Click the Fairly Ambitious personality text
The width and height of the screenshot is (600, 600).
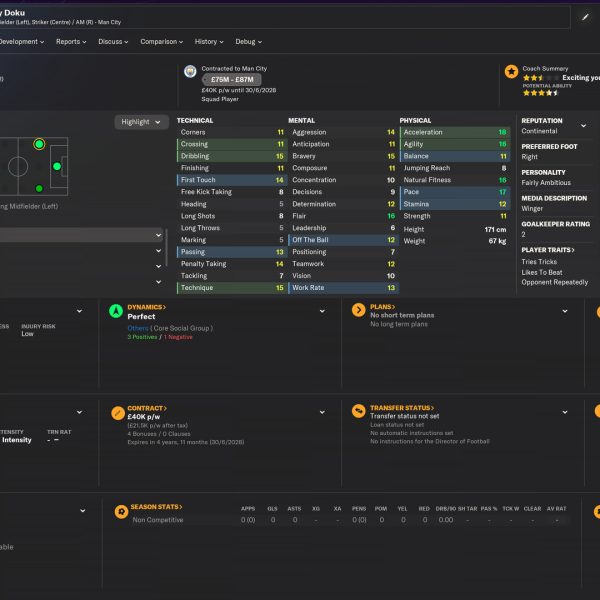click(546, 183)
